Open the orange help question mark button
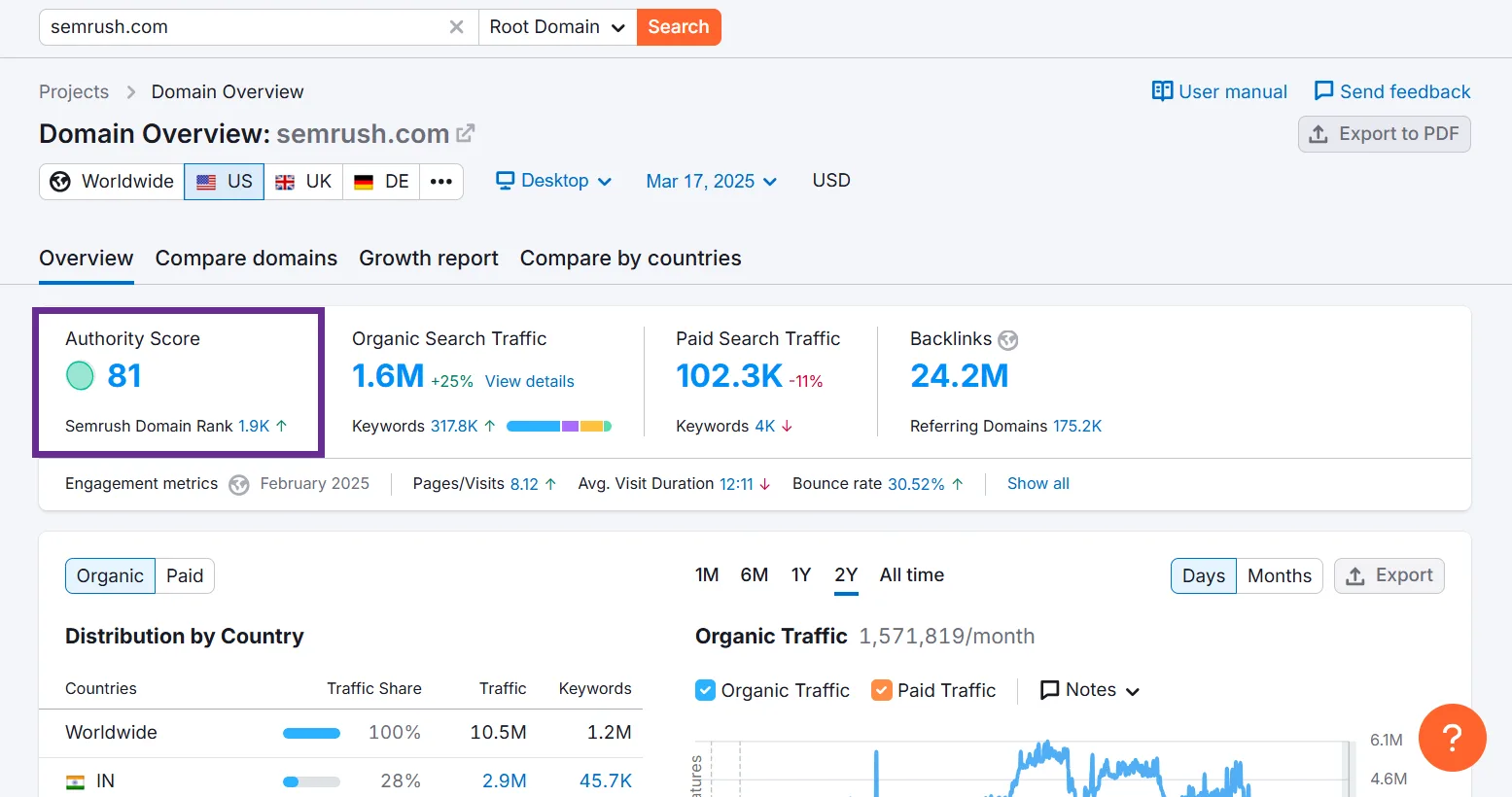The width and height of the screenshot is (1512, 797). pos(1453,738)
